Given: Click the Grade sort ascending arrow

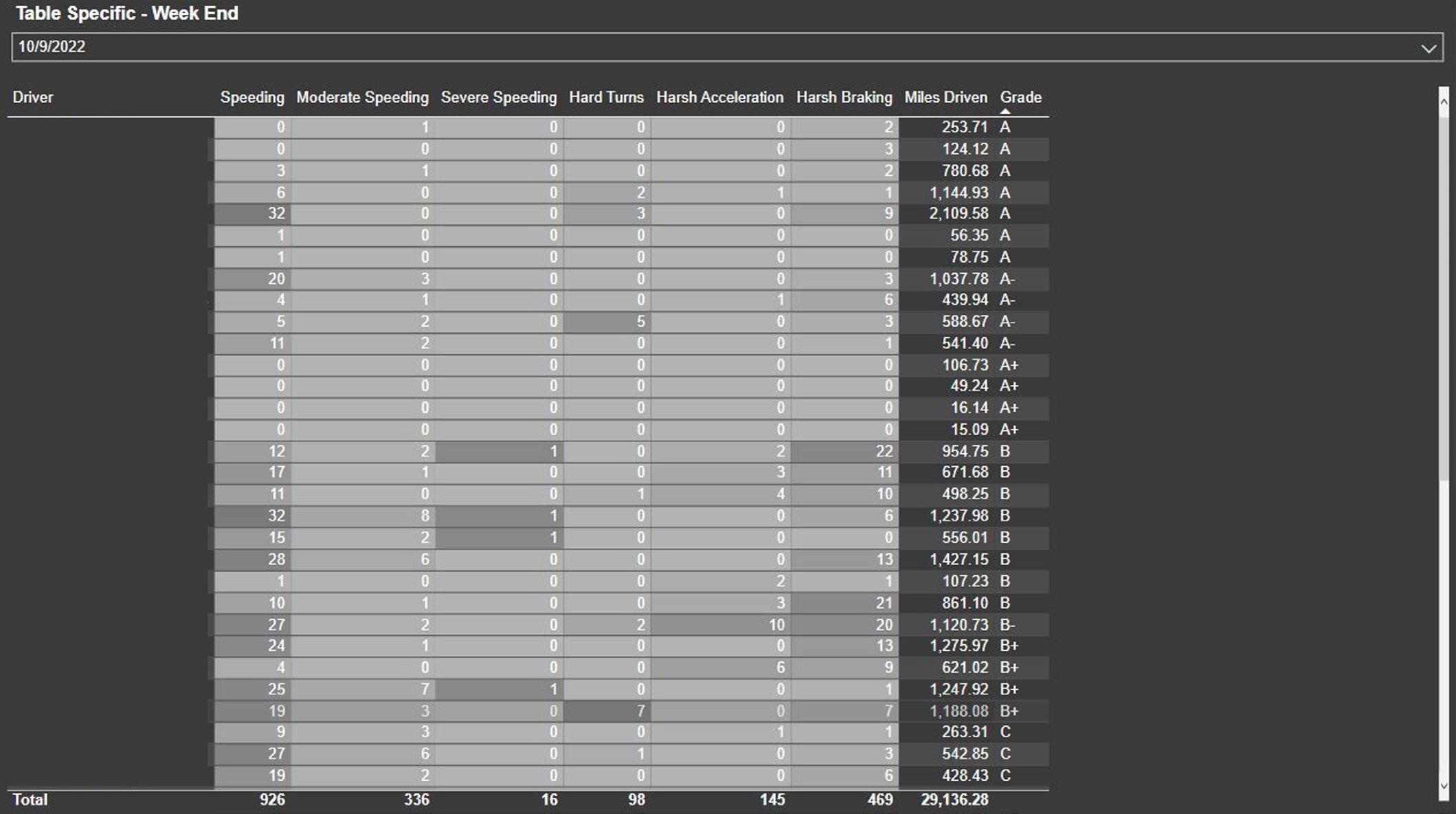Looking at the screenshot, I should pos(1005,111).
